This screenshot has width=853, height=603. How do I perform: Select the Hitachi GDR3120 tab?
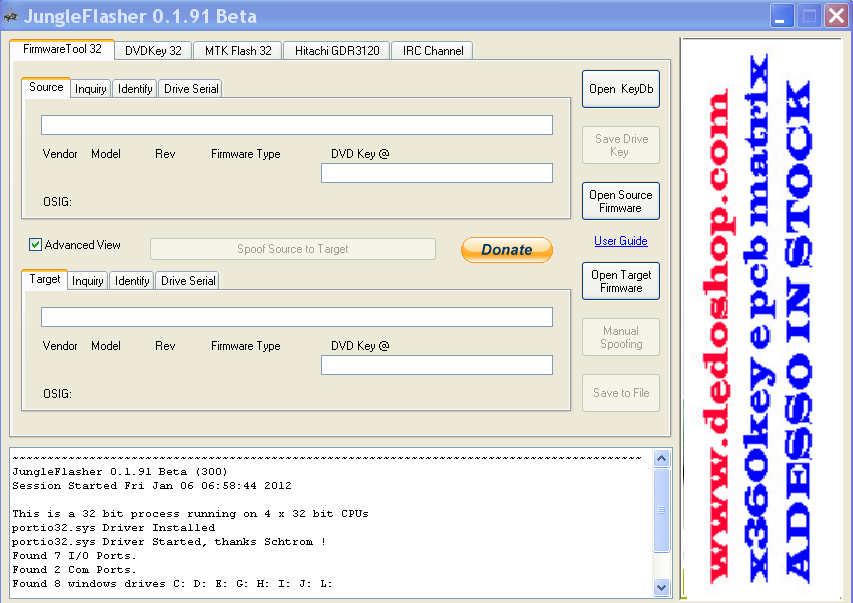point(337,50)
